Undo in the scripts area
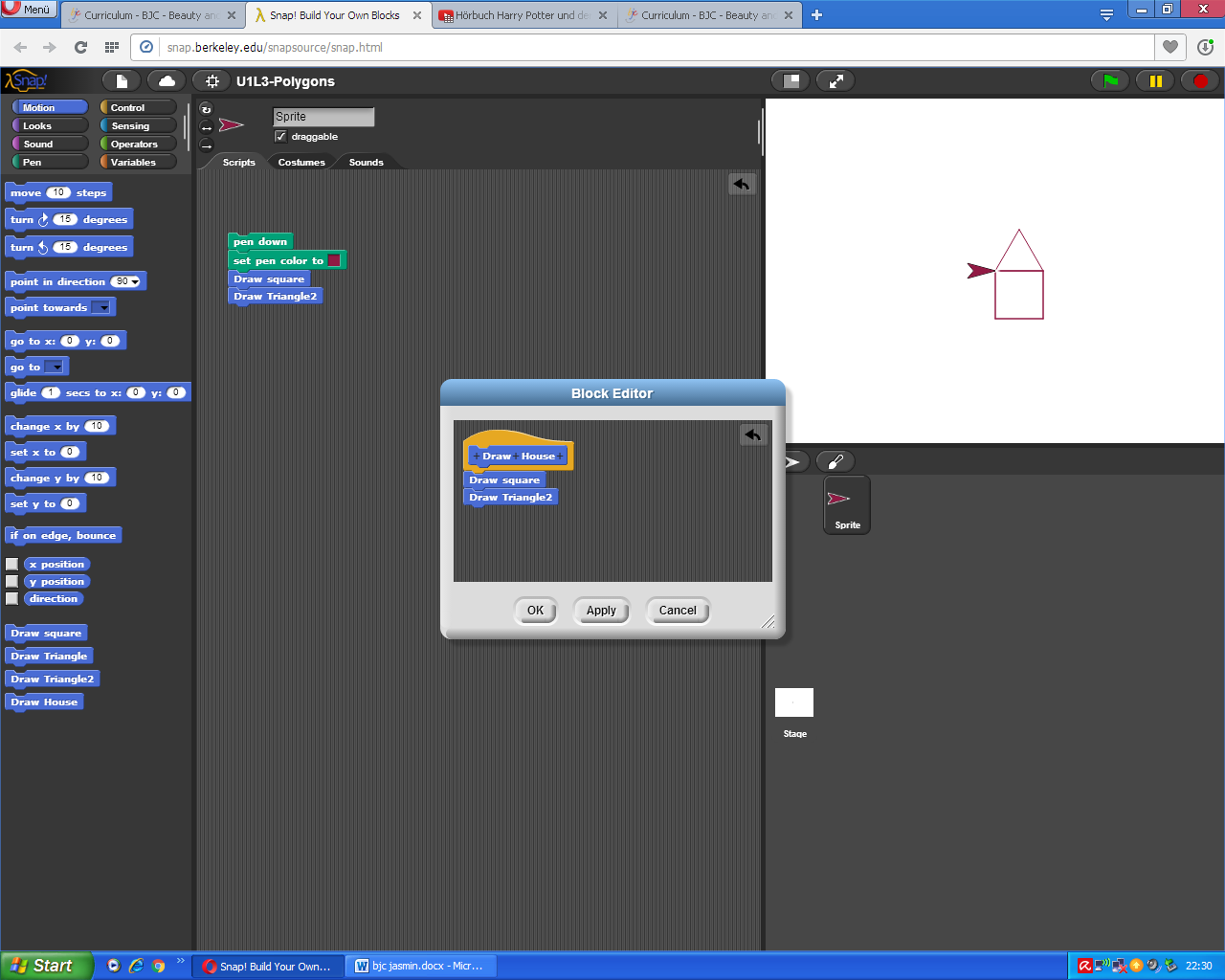This screenshot has height=980, width=1225. [742, 184]
